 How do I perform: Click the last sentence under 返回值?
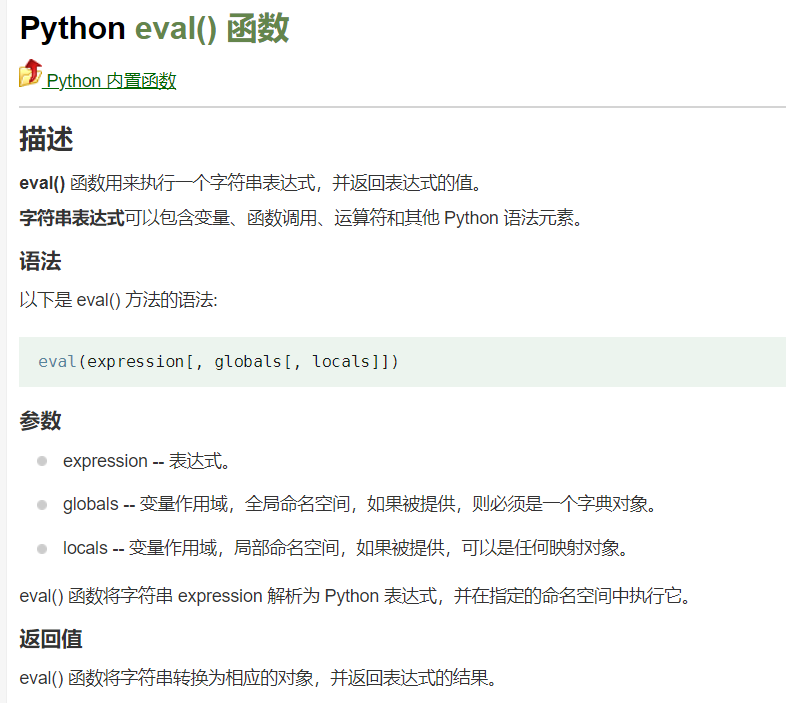tap(257, 678)
